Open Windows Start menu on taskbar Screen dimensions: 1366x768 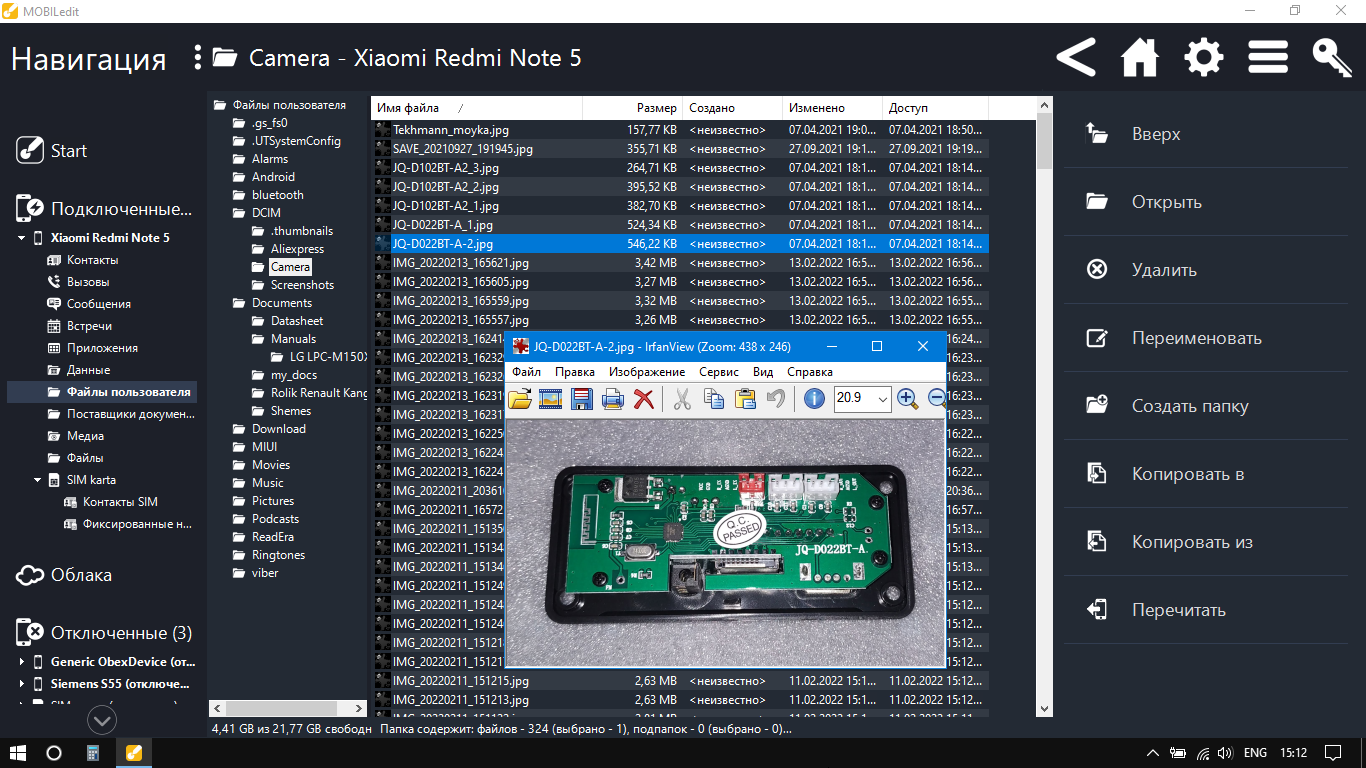click(x=17, y=753)
